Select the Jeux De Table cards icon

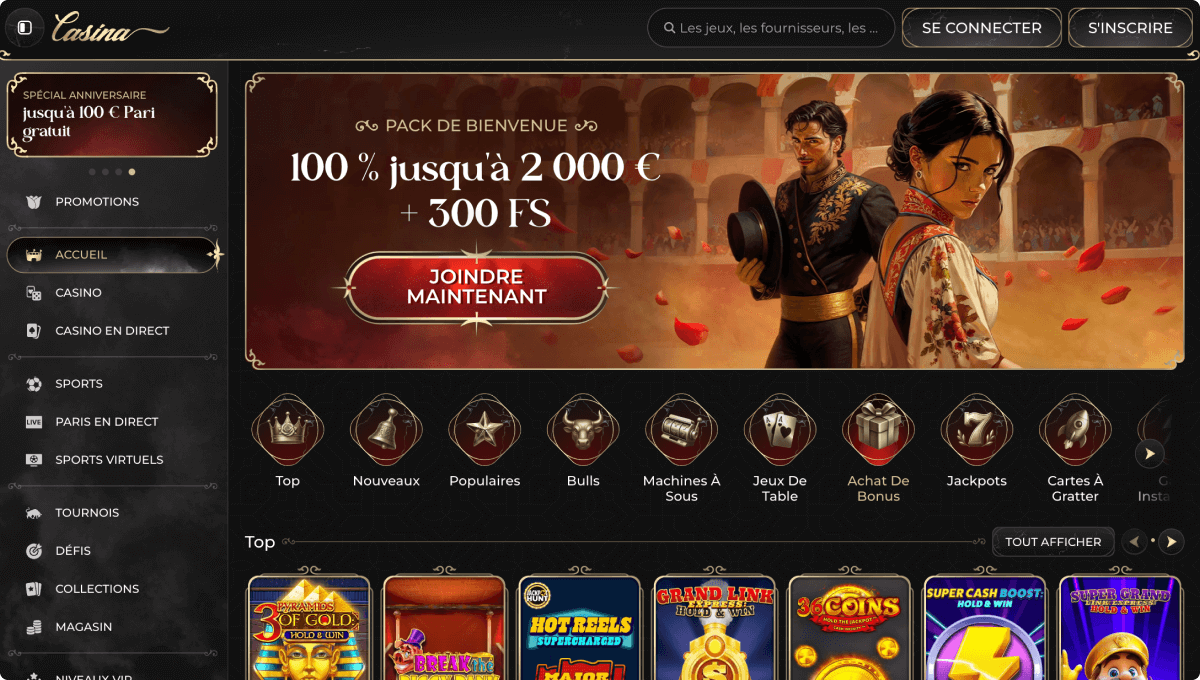pyautogui.click(x=780, y=430)
